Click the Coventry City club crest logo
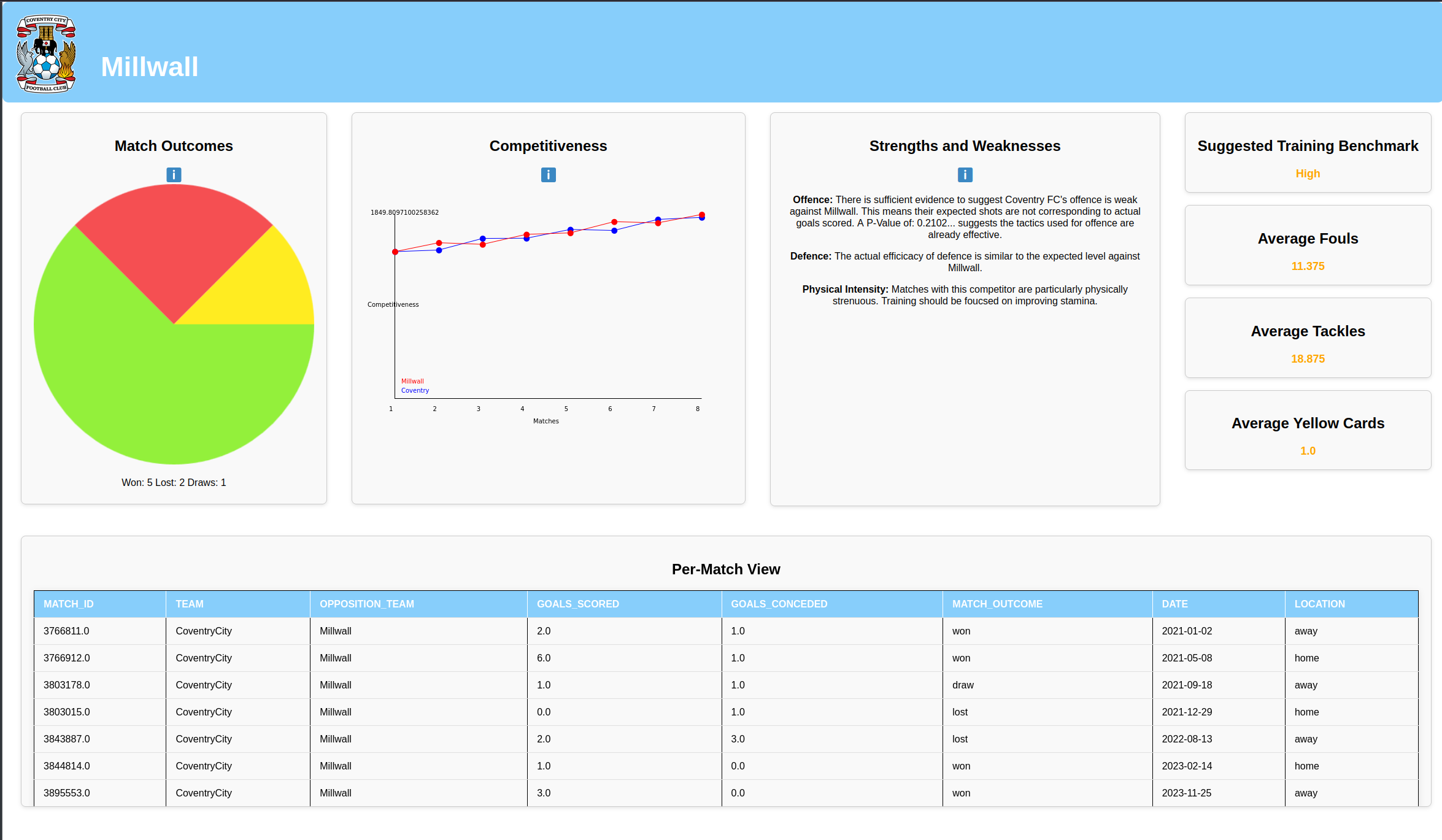The height and width of the screenshot is (840, 1442). [x=46, y=53]
